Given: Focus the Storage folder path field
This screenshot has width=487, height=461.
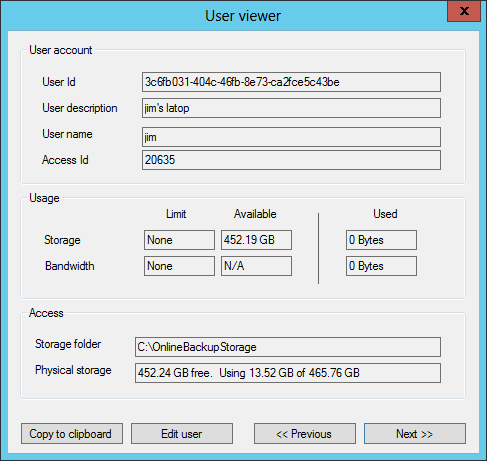Looking at the screenshot, I should (288, 347).
